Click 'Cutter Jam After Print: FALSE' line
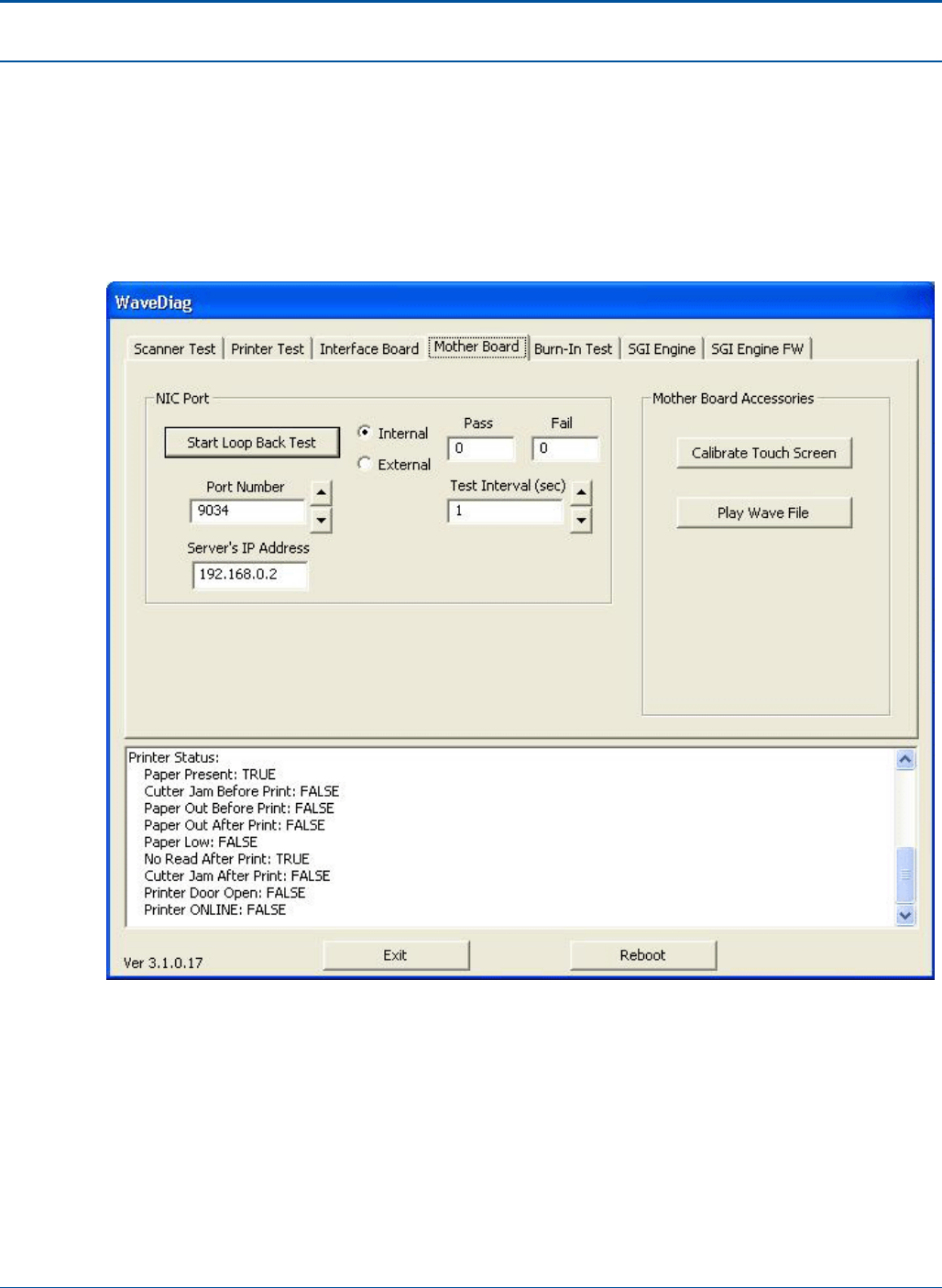 coord(236,876)
